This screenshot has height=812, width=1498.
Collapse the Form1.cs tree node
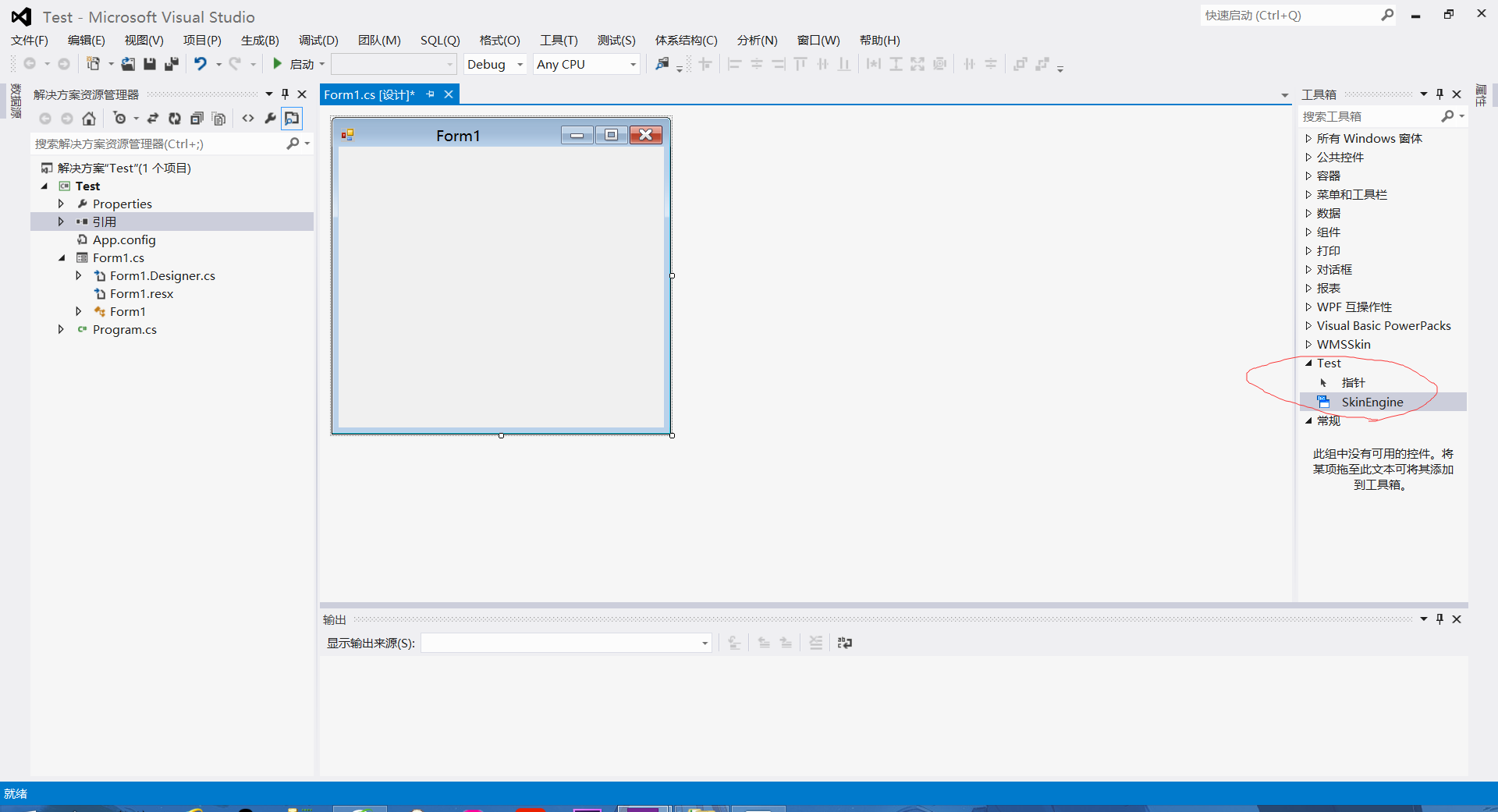click(x=62, y=257)
